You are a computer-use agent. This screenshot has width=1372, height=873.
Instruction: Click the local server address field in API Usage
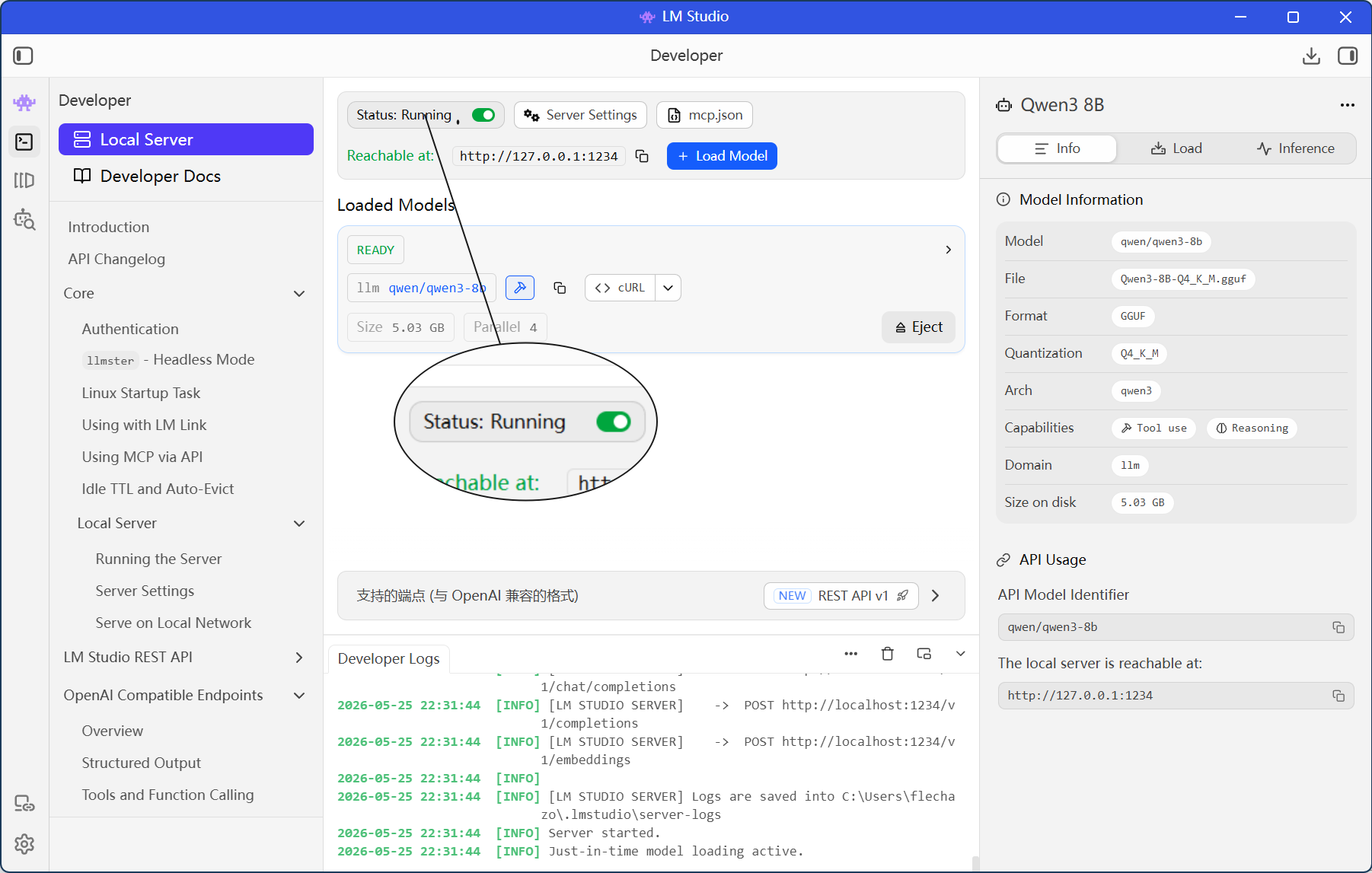point(1176,696)
